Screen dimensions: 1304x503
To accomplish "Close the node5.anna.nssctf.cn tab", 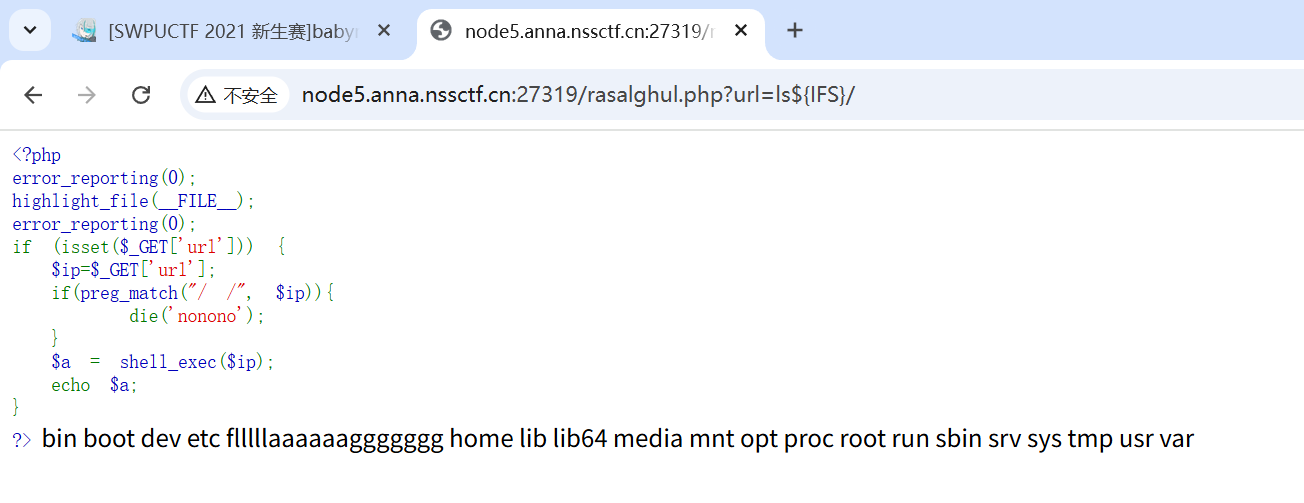I will 741,31.
